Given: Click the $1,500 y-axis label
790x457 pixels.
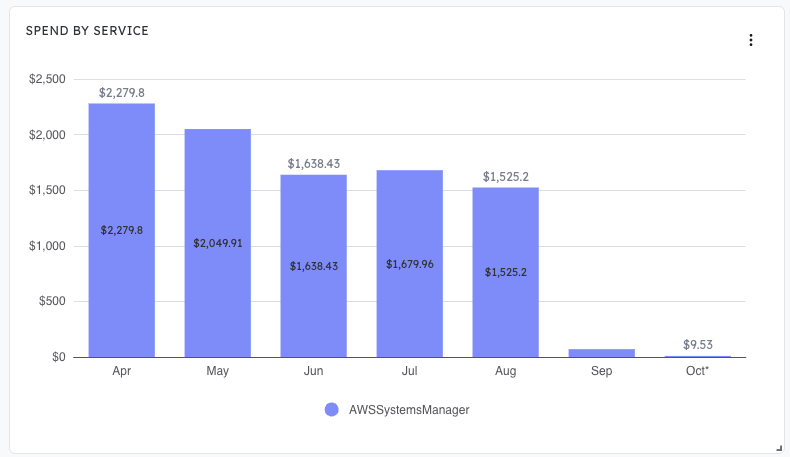Looking at the screenshot, I should point(47,190).
